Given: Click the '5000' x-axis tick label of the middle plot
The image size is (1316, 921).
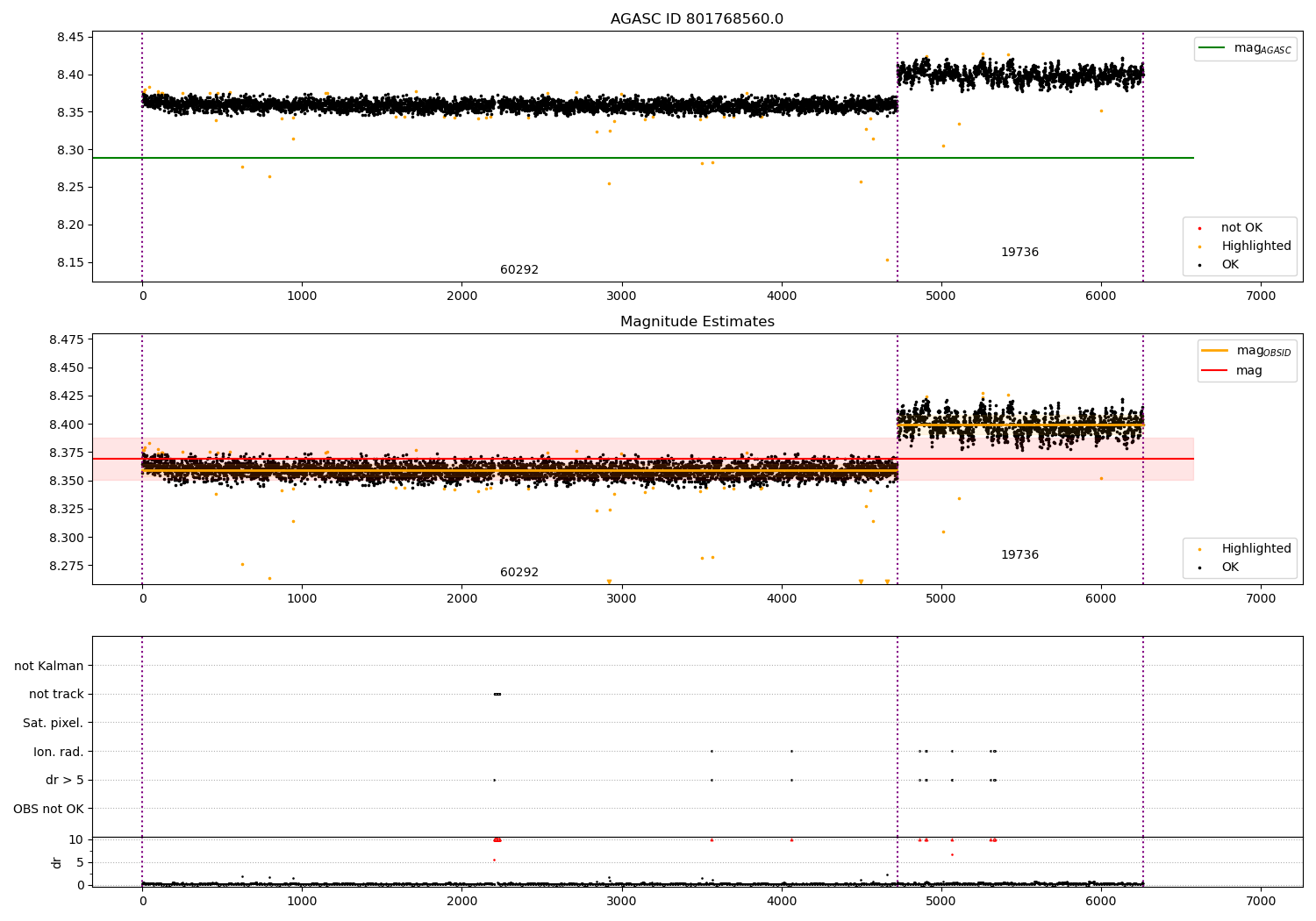Looking at the screenshot, I should click(x=941, y=599).
